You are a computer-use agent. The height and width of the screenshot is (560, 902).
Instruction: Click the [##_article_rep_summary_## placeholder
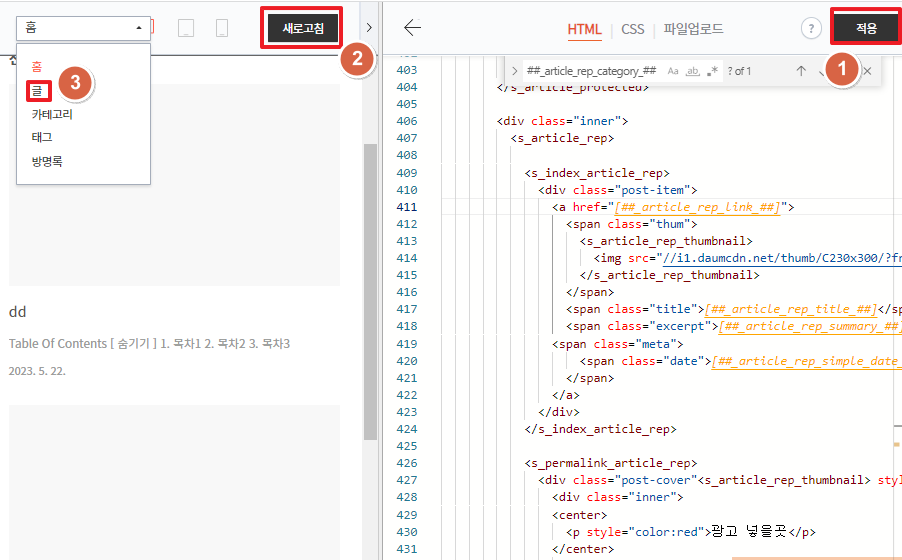[809, 326]
